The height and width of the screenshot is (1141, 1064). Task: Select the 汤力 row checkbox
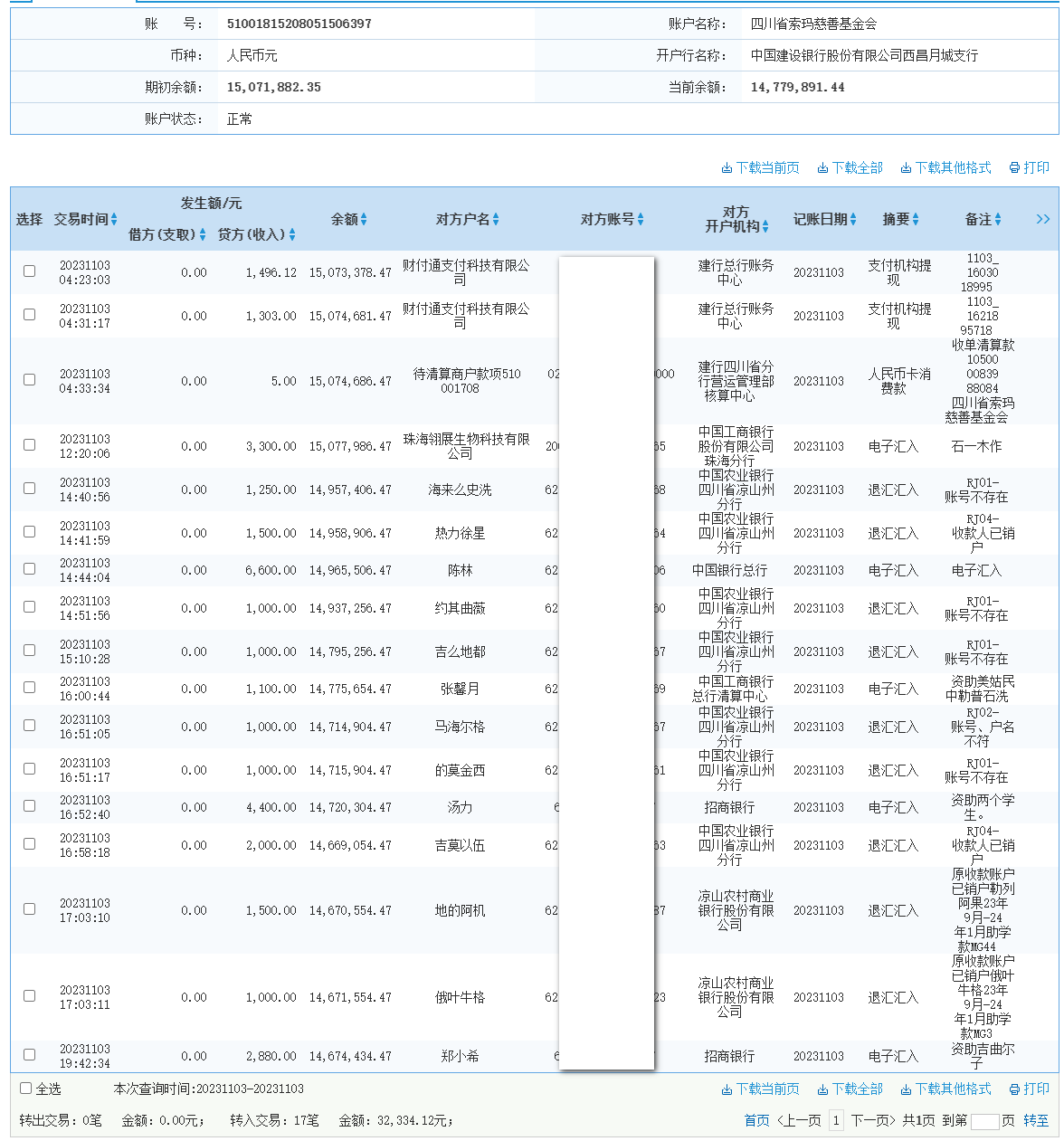pyautogui.click(x=30, y=805)
